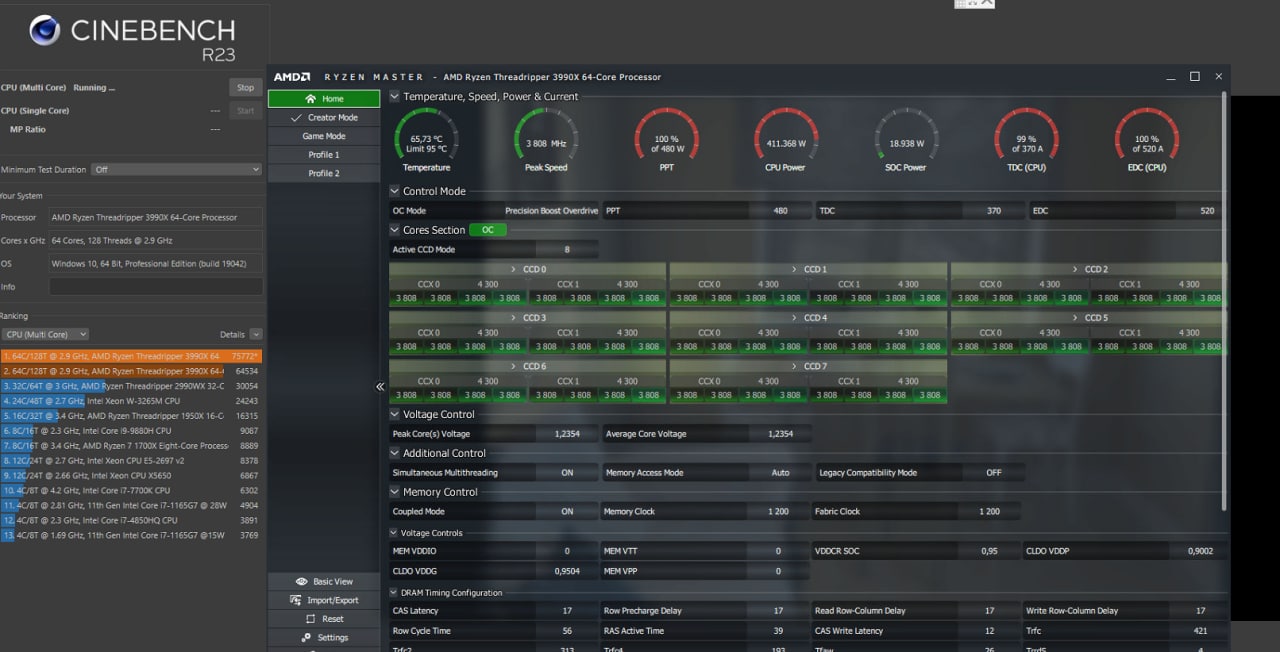Image resolution: width=1280 pixels, height=652 pixels.
Task: Click the Active CCD Mode value 8
Action: point(567,250)
